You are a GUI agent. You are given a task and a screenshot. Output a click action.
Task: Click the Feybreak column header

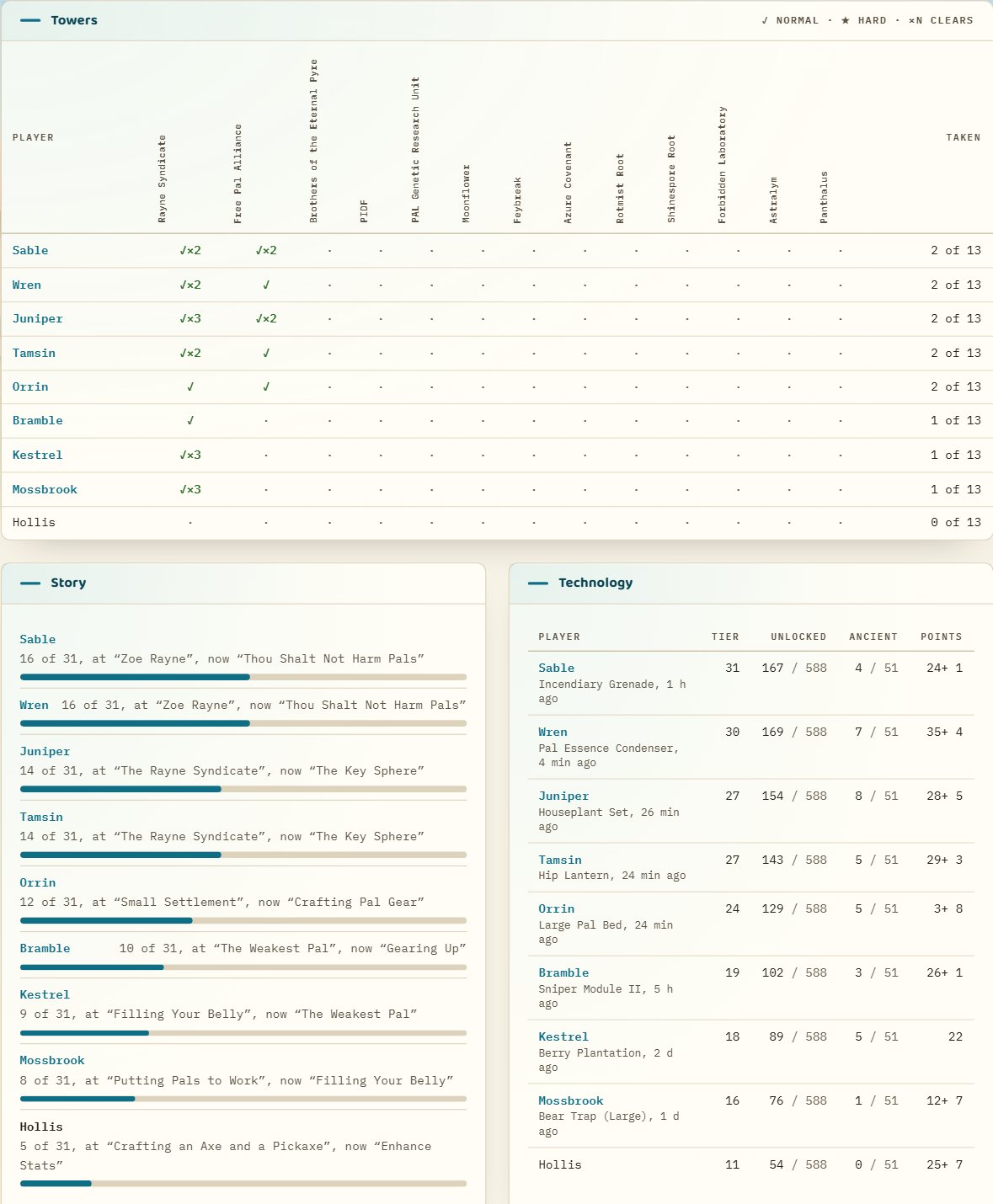pyautogui.click(x=518, y=200)
